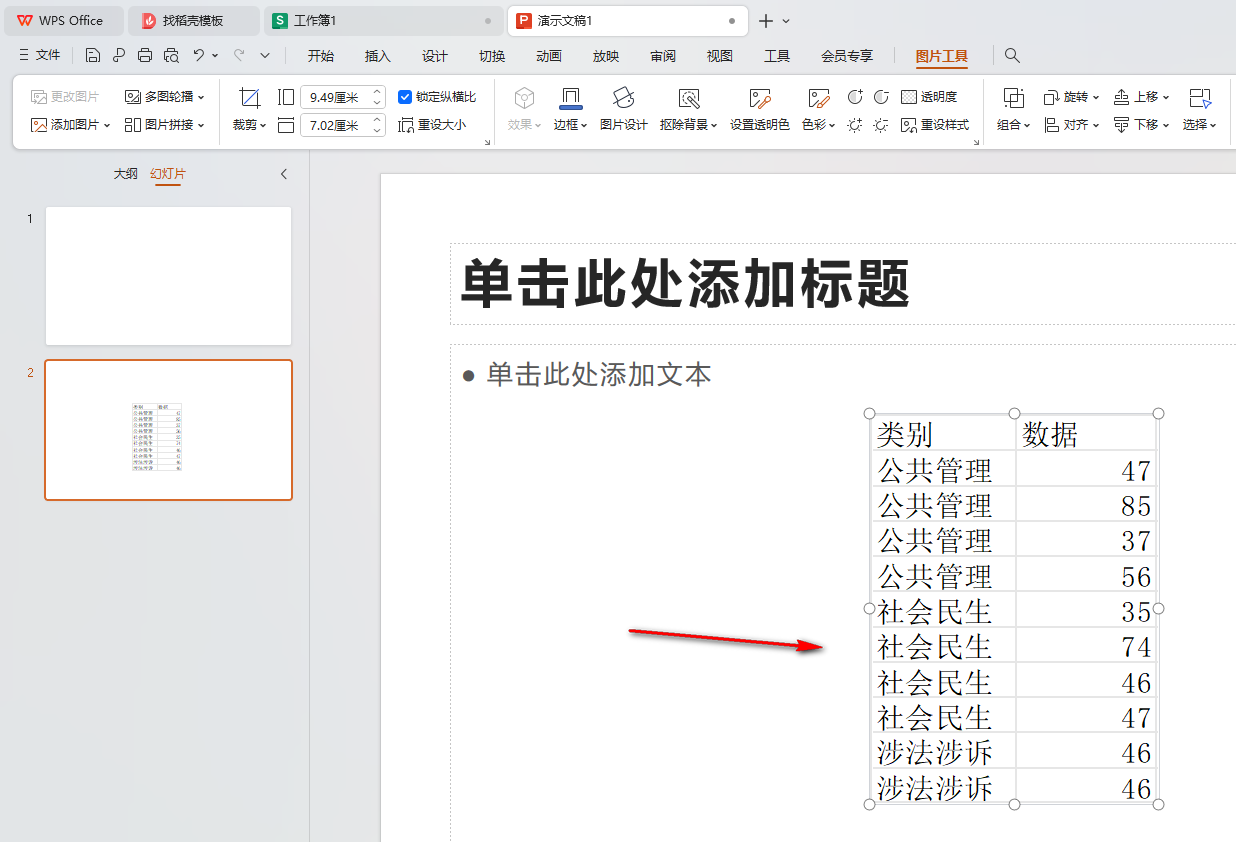Click the search magnifier in menu bar

[x=1012, y=56]
